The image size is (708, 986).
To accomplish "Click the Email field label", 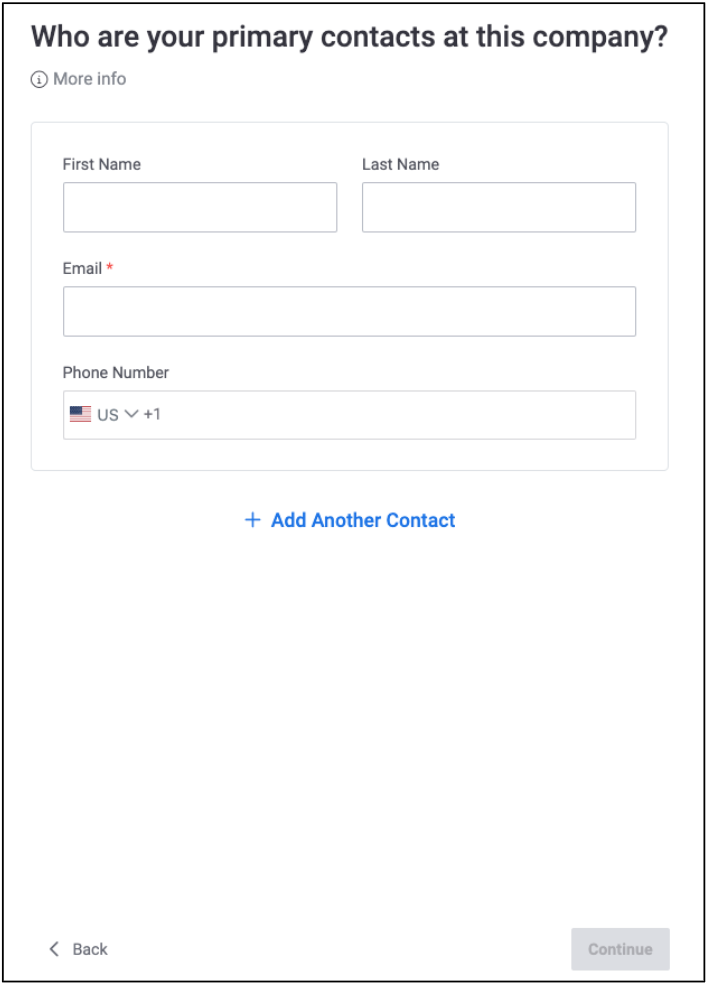I will tap(82, 268).
